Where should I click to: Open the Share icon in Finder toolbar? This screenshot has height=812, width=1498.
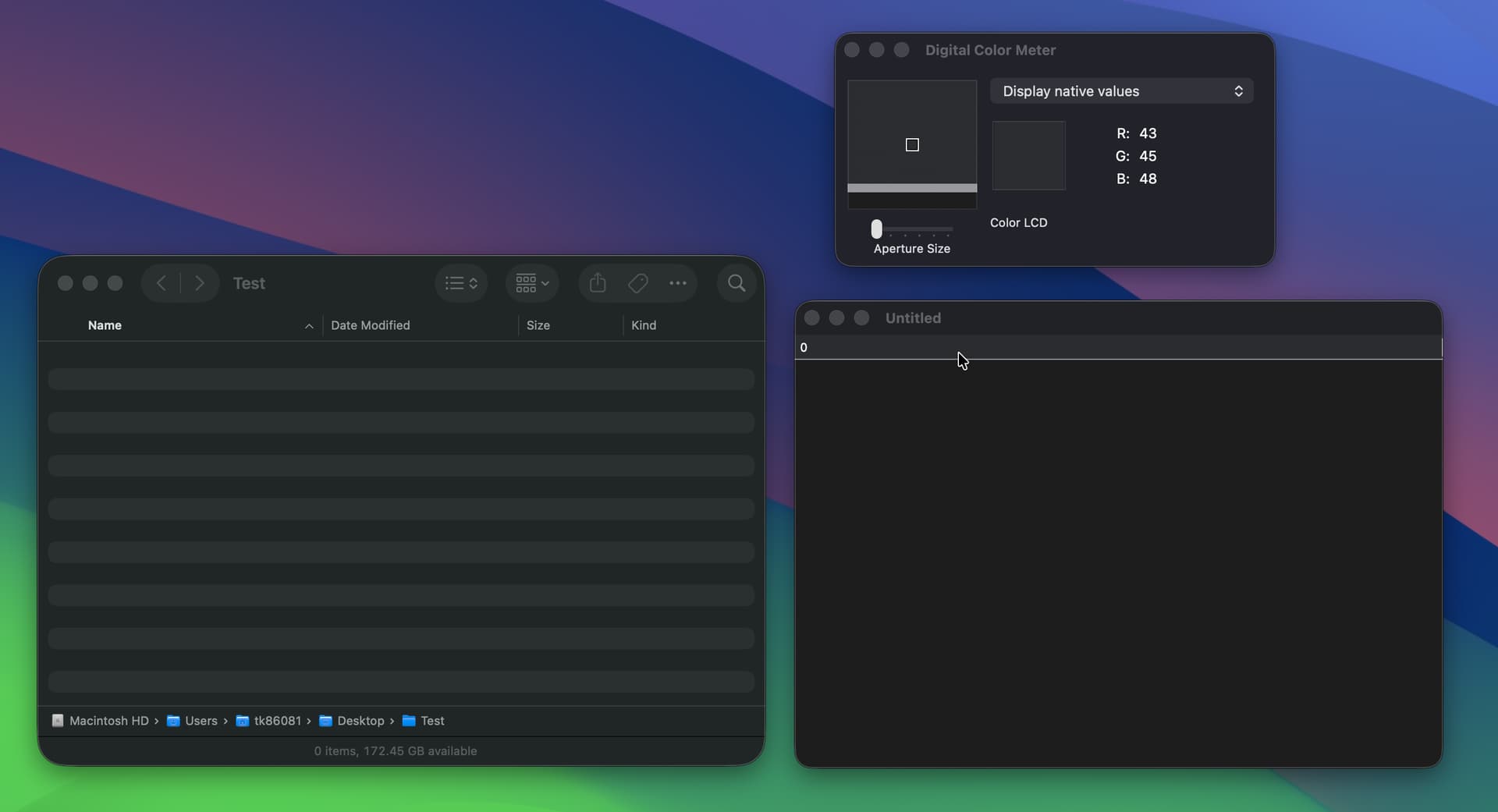(x=598, y=283)
